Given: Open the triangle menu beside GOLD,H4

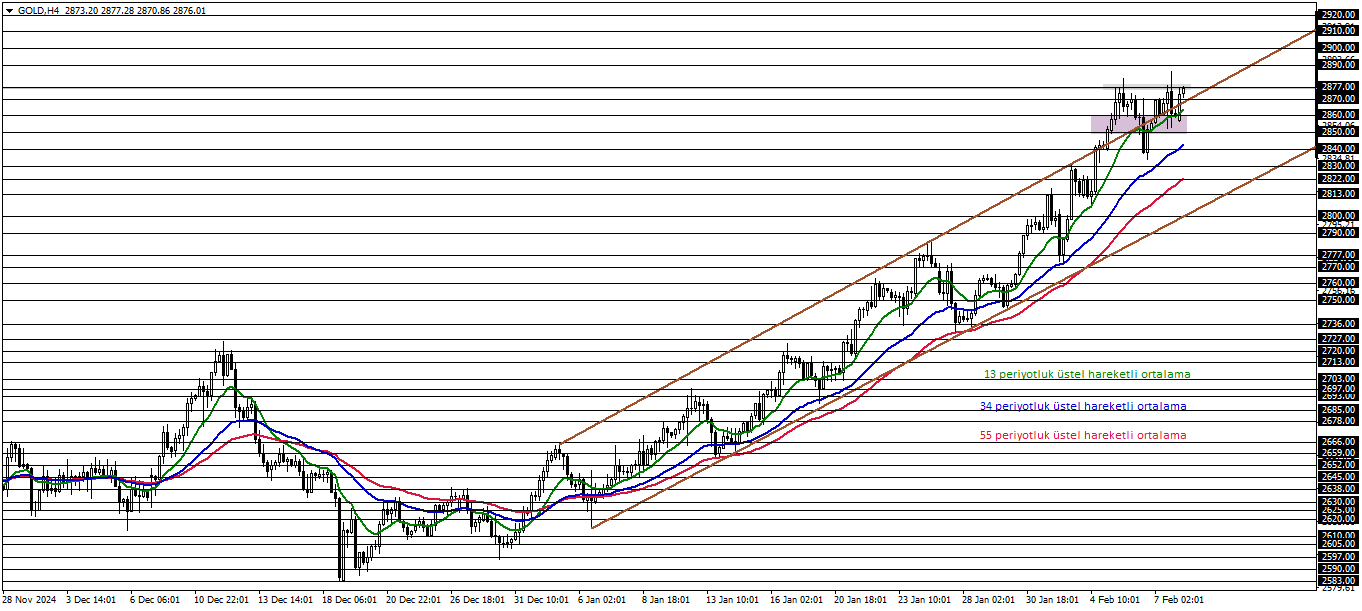Looking at the screenshot, I should (x=9, y=10).
